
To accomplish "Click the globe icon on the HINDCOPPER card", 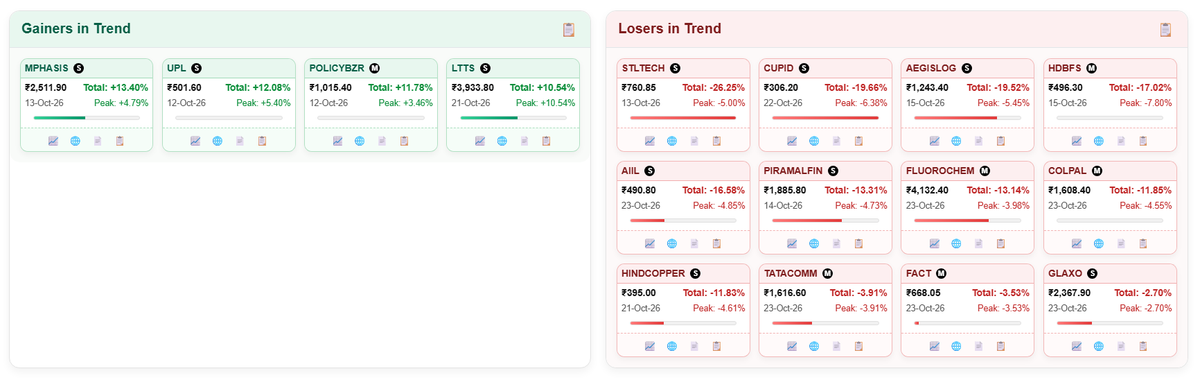I will (x=672, y=346).
